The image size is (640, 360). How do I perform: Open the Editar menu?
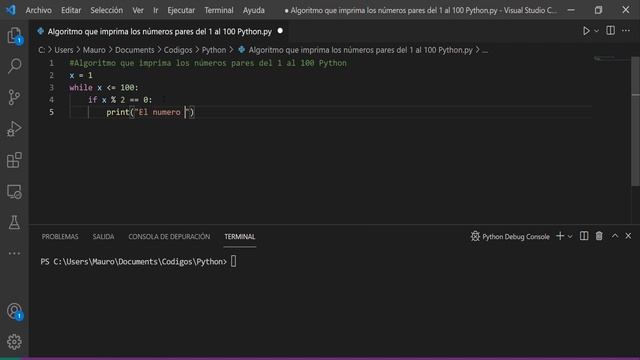tap(71, 10)
